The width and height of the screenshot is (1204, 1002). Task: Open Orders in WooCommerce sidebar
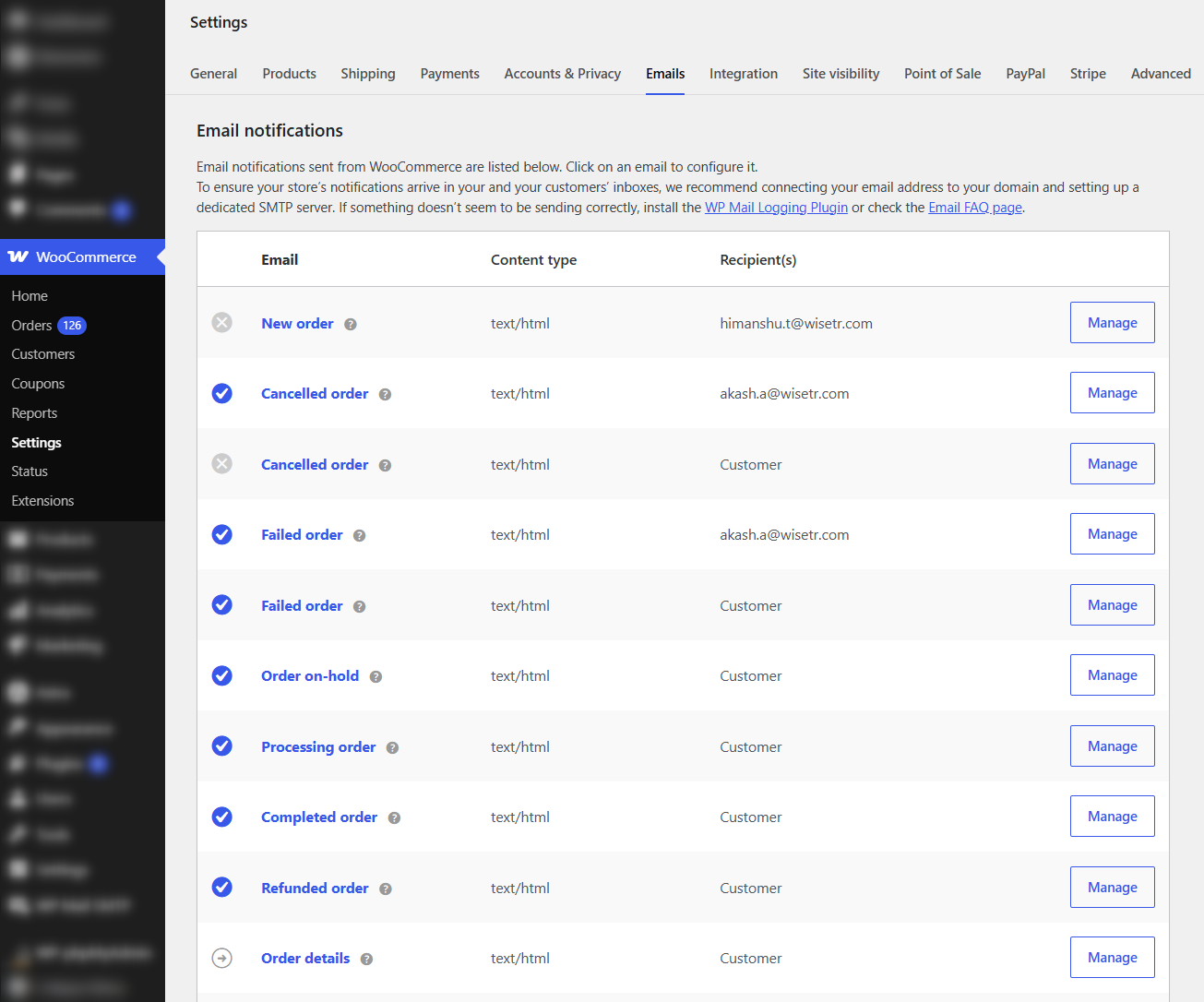[x=31, y=326]
